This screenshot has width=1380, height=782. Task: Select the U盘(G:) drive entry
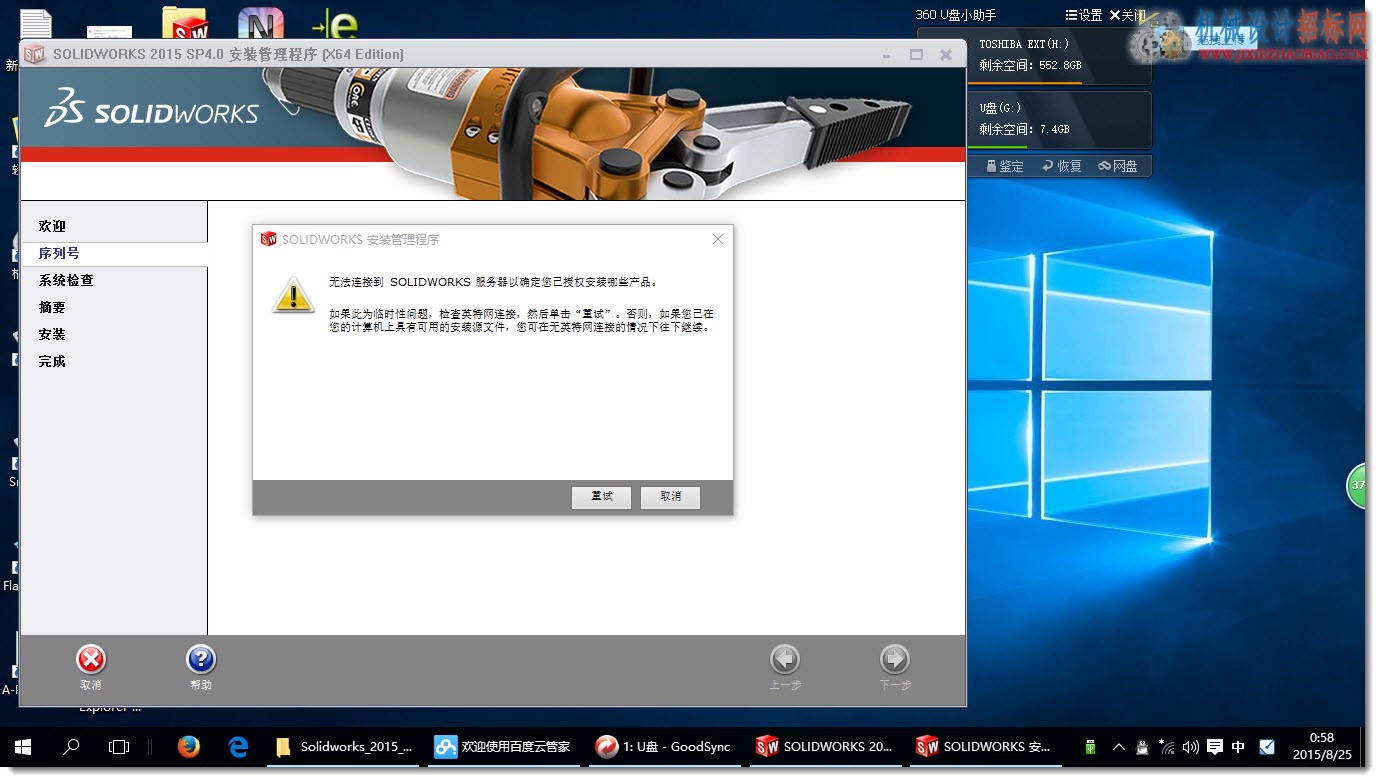[x=1060, y=120]
